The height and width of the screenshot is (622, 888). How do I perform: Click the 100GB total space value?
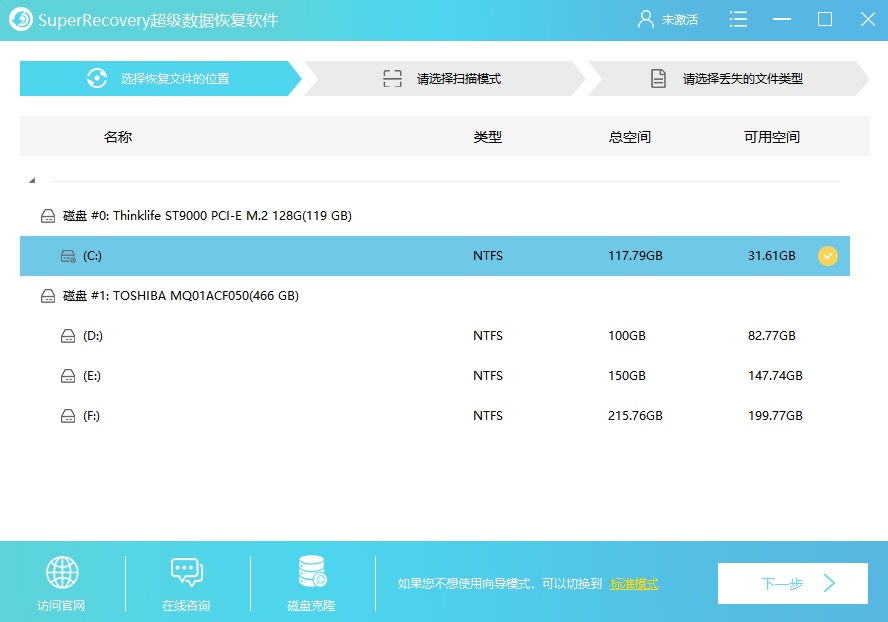pos(627,336)
